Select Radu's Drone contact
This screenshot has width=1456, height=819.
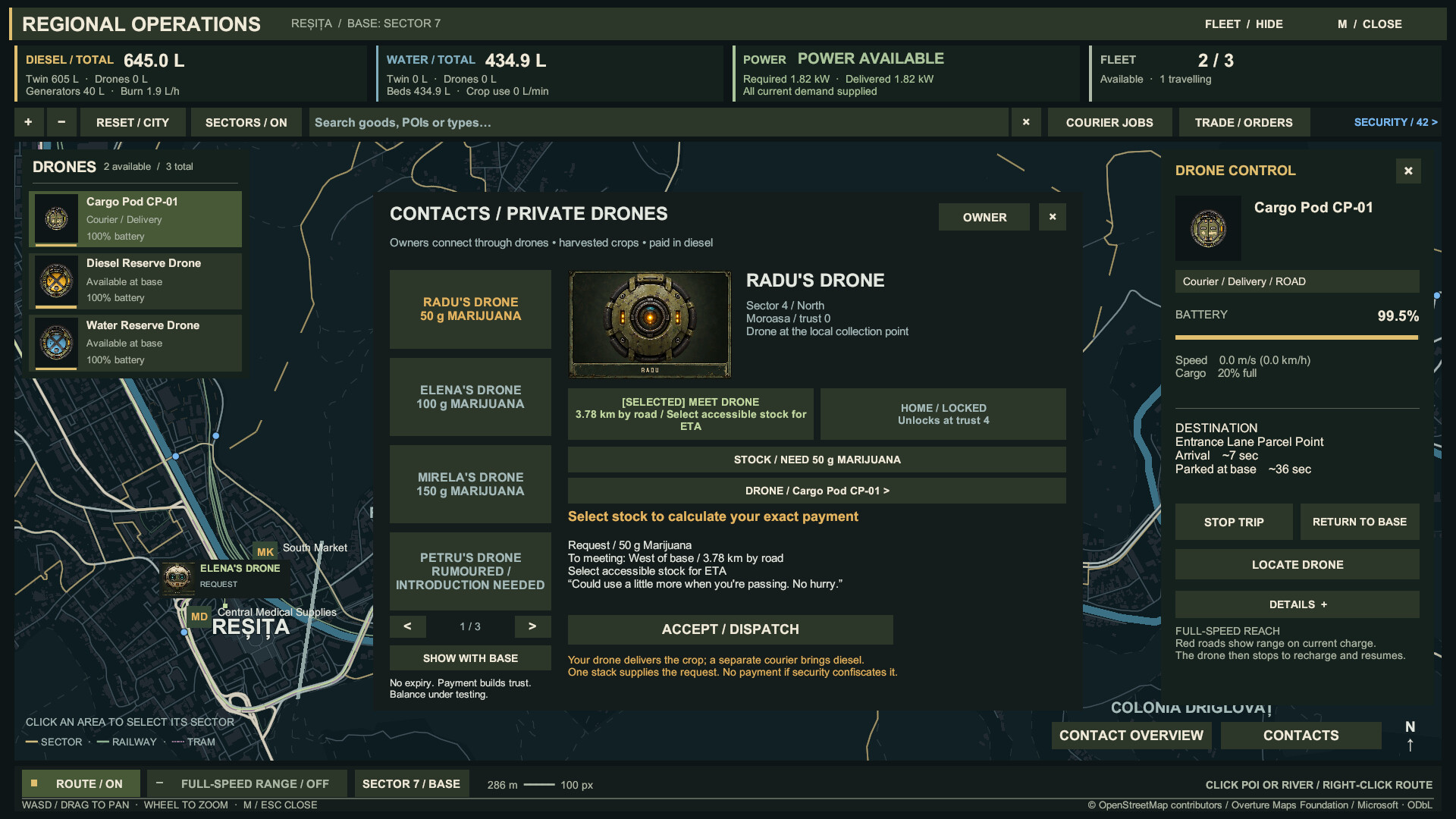point(470,309)
